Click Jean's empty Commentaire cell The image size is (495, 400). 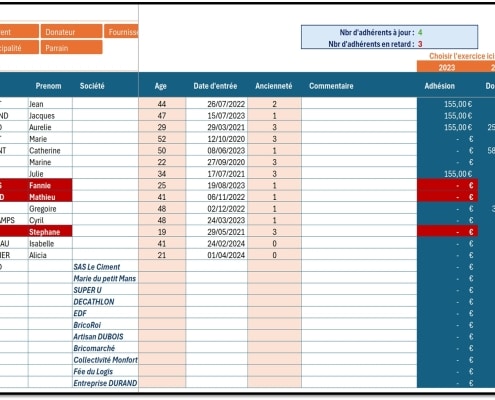point(359,104)
